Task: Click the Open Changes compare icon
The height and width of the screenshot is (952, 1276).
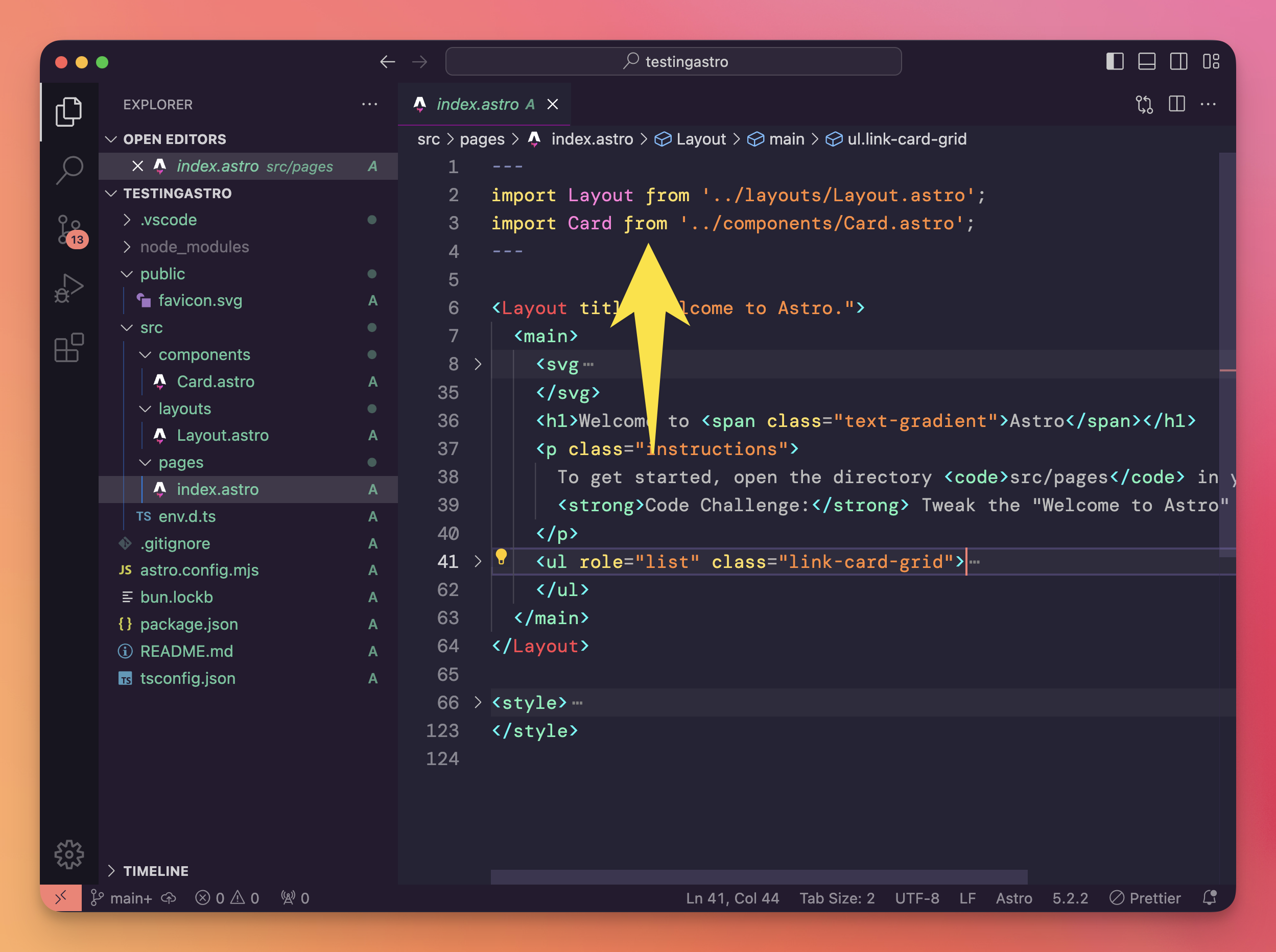Action: tap(1144, 104)
